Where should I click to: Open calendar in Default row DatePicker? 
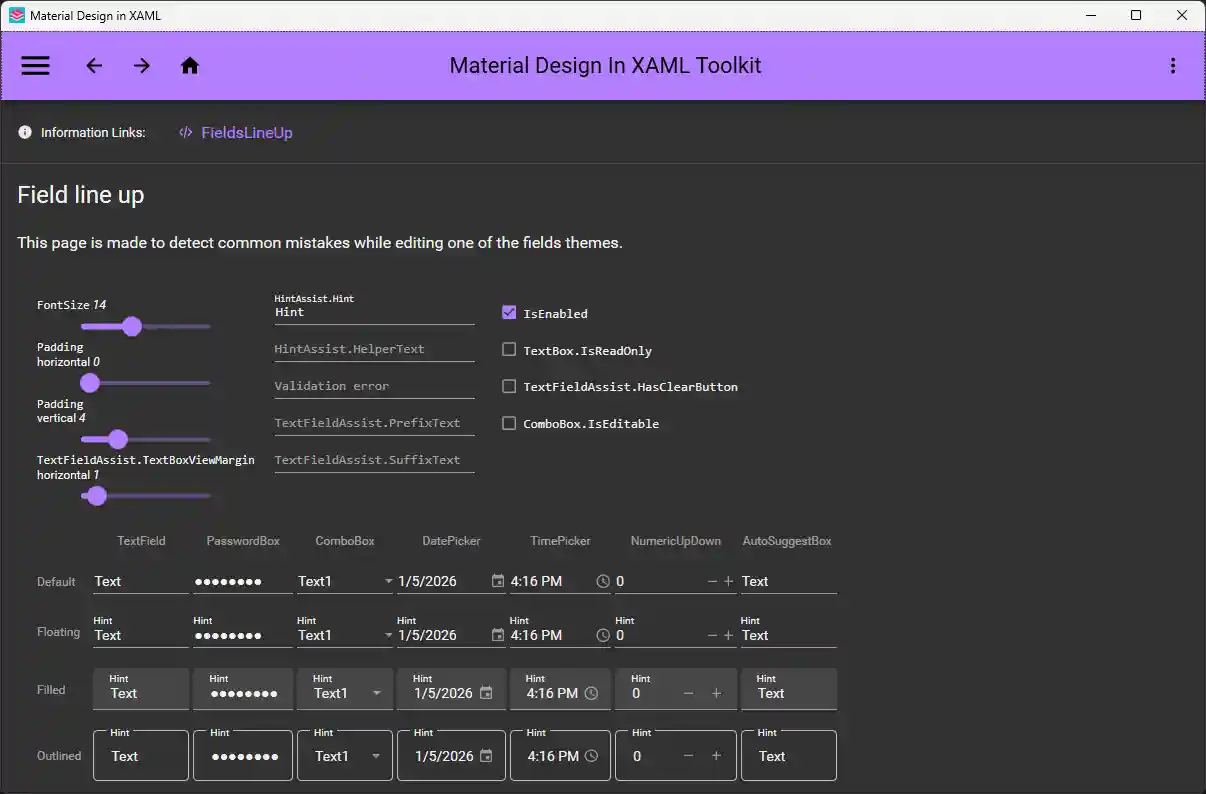498,581
